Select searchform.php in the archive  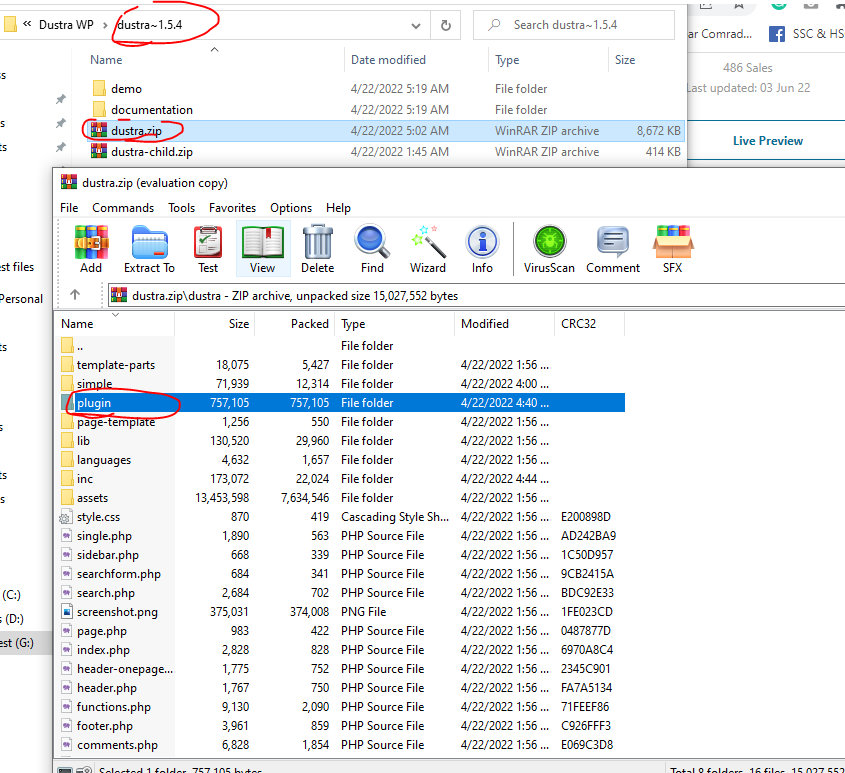pos(342,574)
